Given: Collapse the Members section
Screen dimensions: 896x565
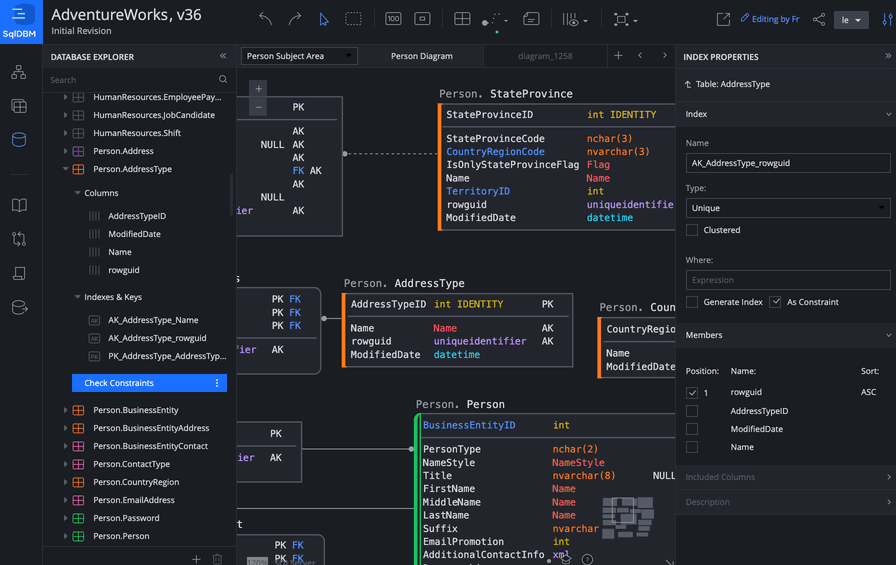Looking at the screenshot, I should pos(786,335).
